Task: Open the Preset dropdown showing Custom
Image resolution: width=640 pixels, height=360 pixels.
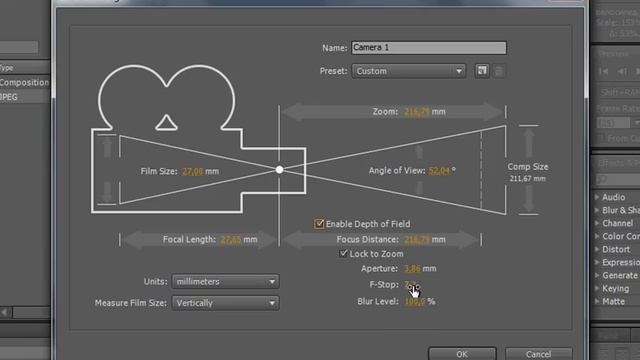Action: coord(409,71)
